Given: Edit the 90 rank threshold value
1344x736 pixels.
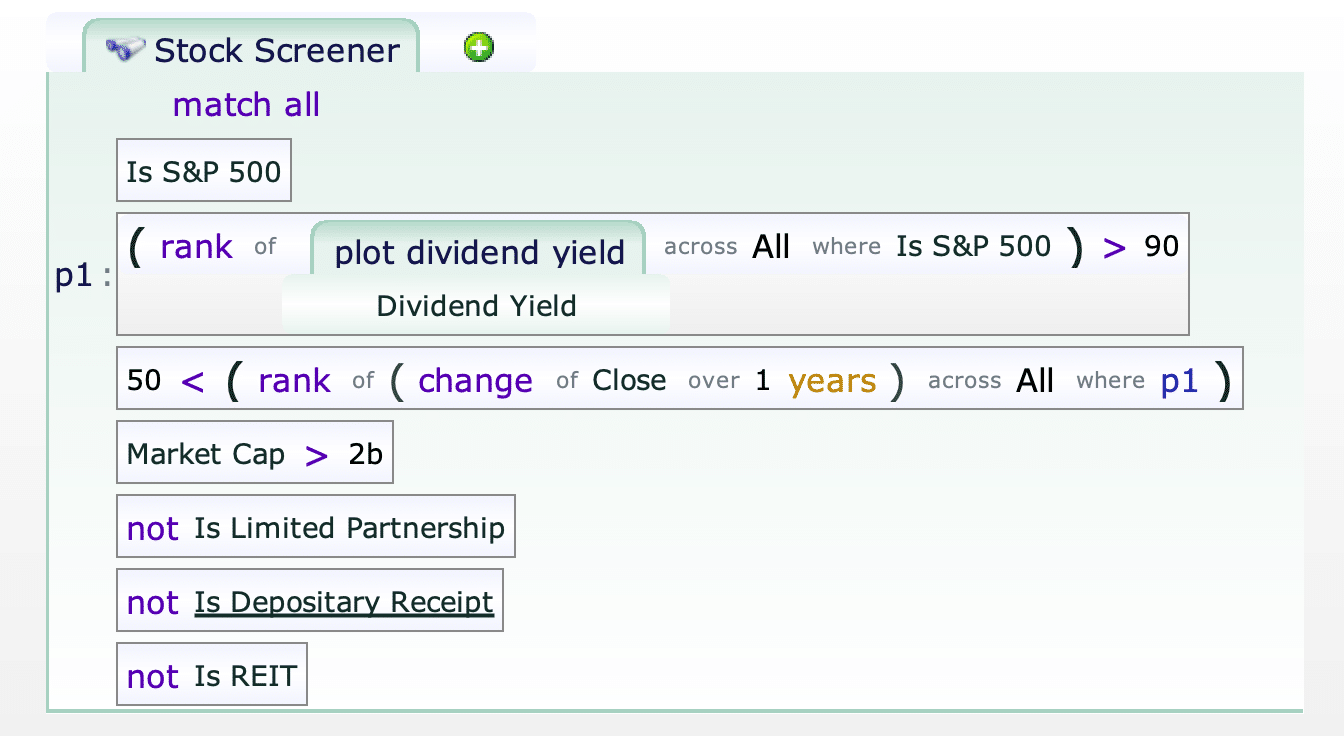Looking at the screenshot, I should click(1161, 246).
